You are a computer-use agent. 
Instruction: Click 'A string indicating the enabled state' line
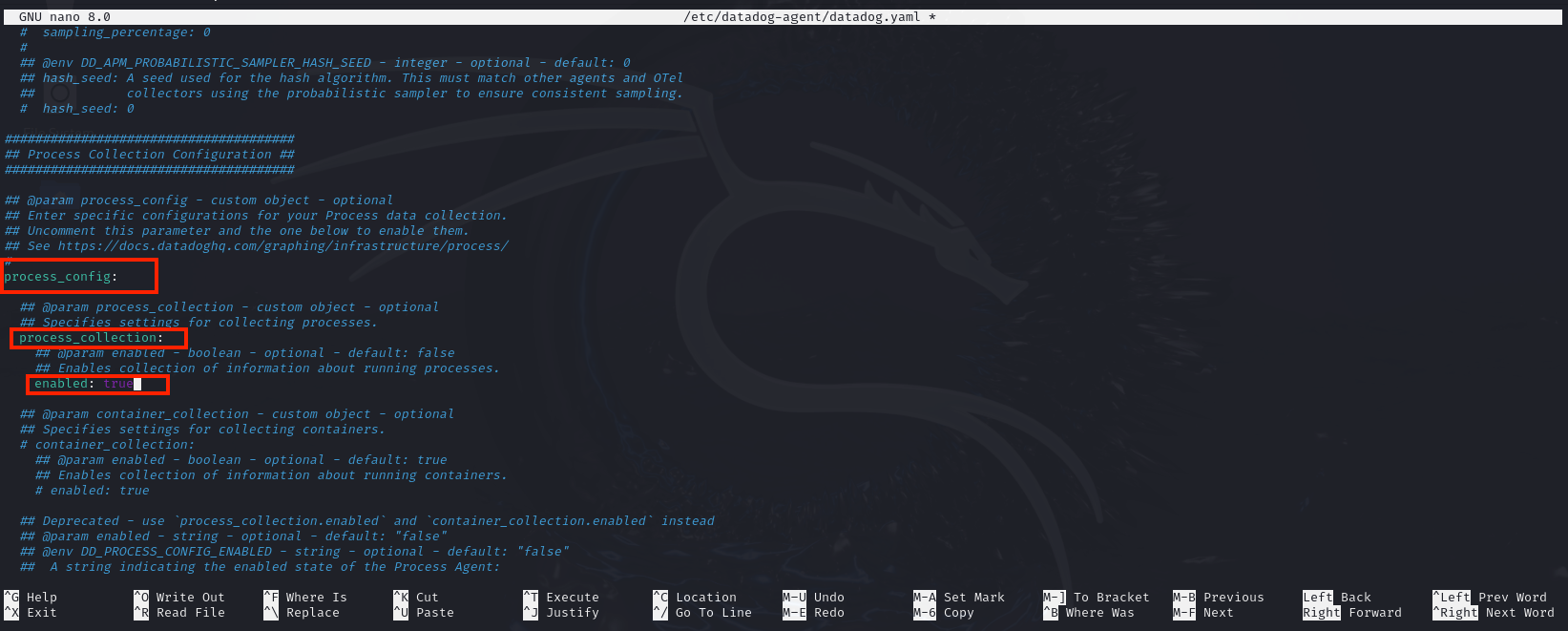point(260,567)
